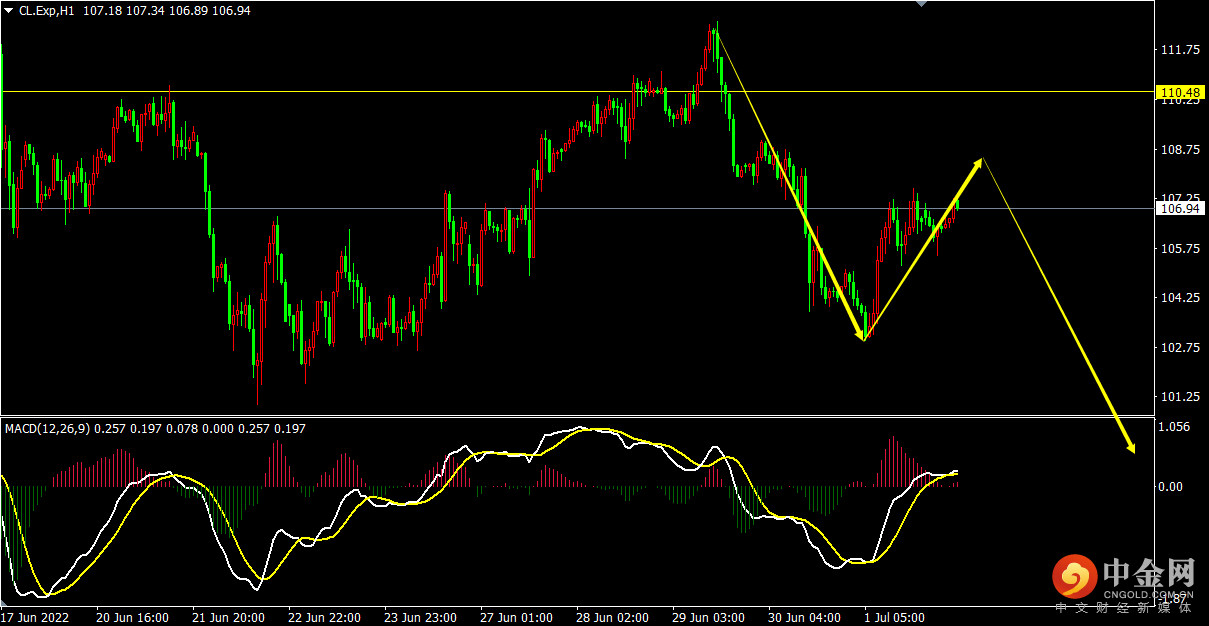This screenshot has height=626, width=1209.
Task: Click the 1 Jul 05:00 time label
Action: (895, 617)
